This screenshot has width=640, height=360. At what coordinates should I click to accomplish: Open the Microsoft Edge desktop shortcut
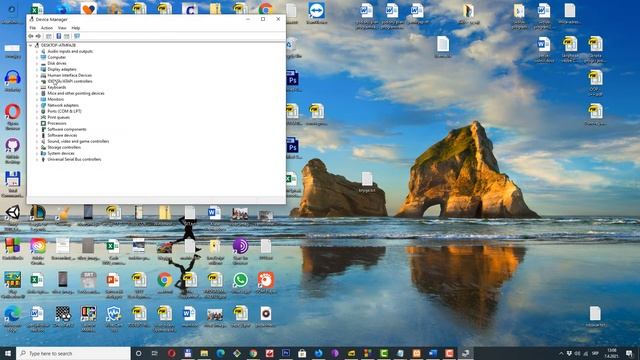click(x=12, y=314)
